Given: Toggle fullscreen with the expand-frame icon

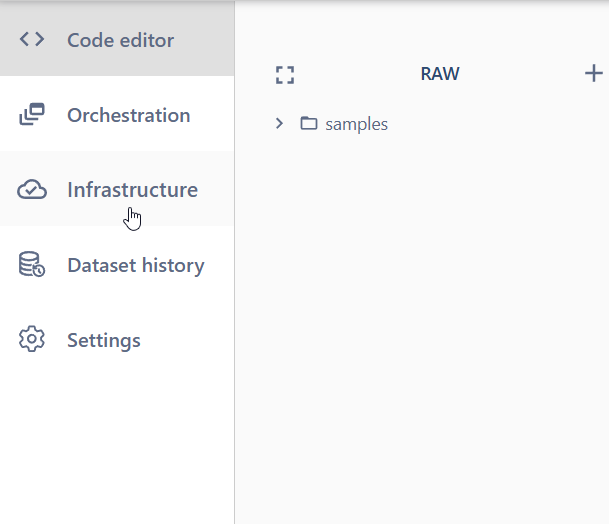Looking at the screenshot, I should 285,75.
